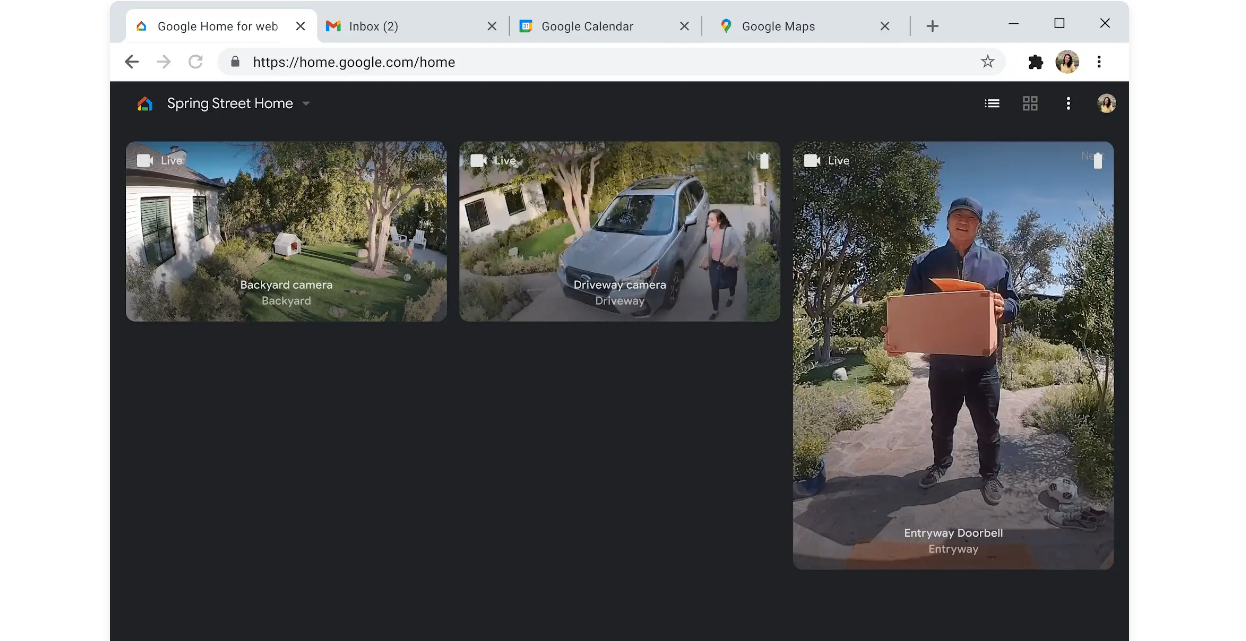1246x641 pixels.
Task: Switch to grid view layout
Action: point(1030,103)
